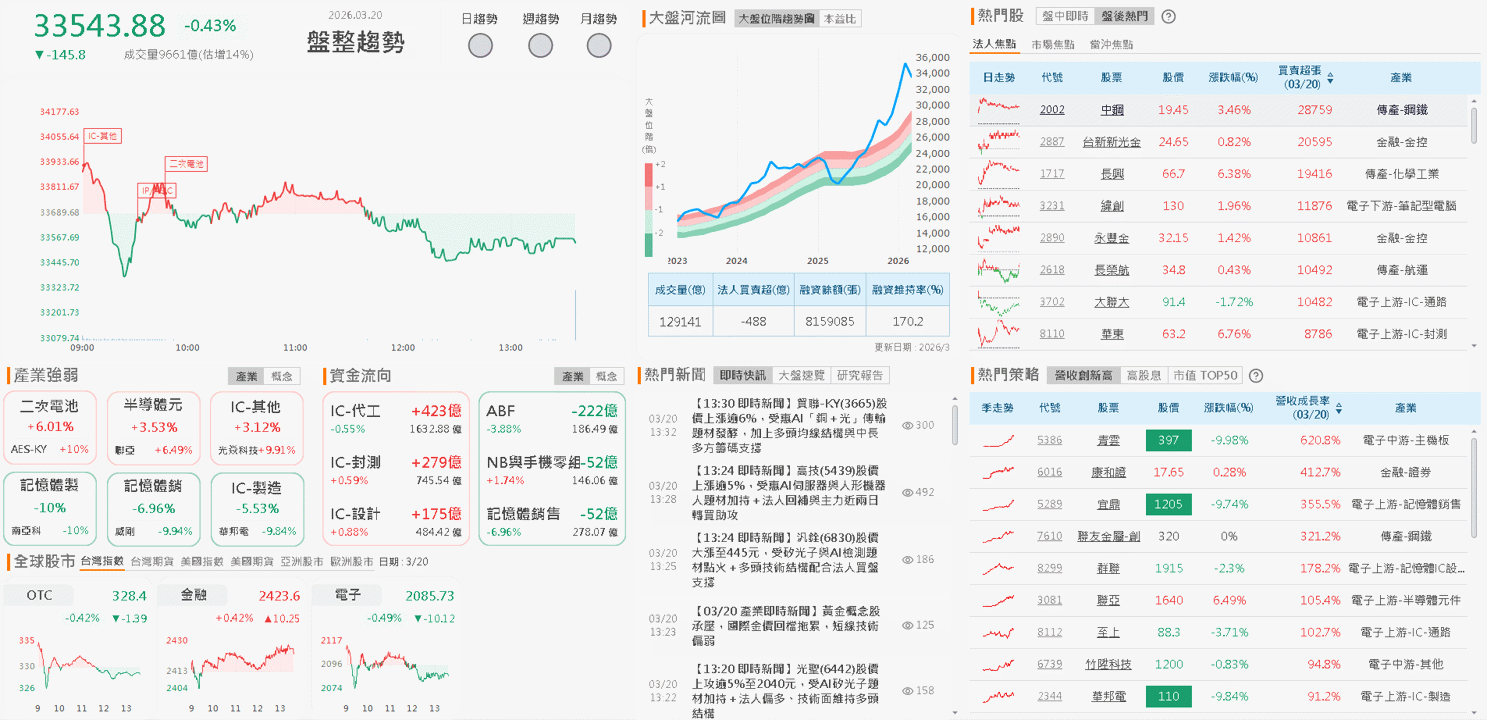Open the 記憶體製 industry card
The height and width of the screenshot is (720, 1487).
pyautogui.click(x=51, y=509)
